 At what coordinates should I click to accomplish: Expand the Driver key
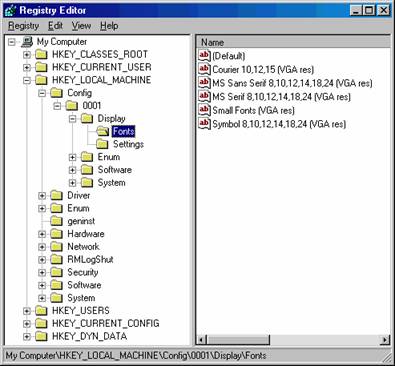point(42,196)
